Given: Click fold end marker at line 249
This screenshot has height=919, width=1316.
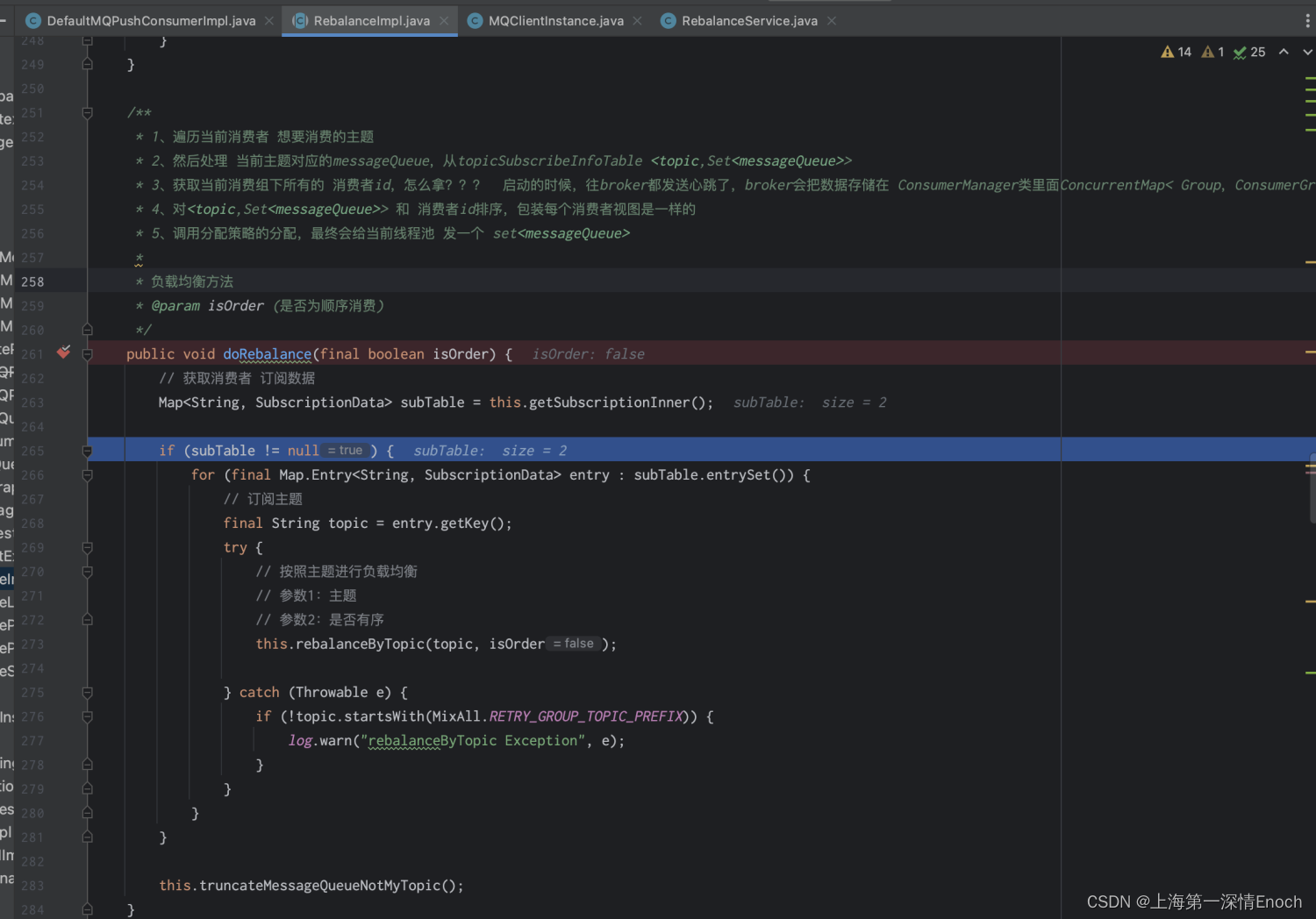Looking at the screenshot, I should (87, 64).
